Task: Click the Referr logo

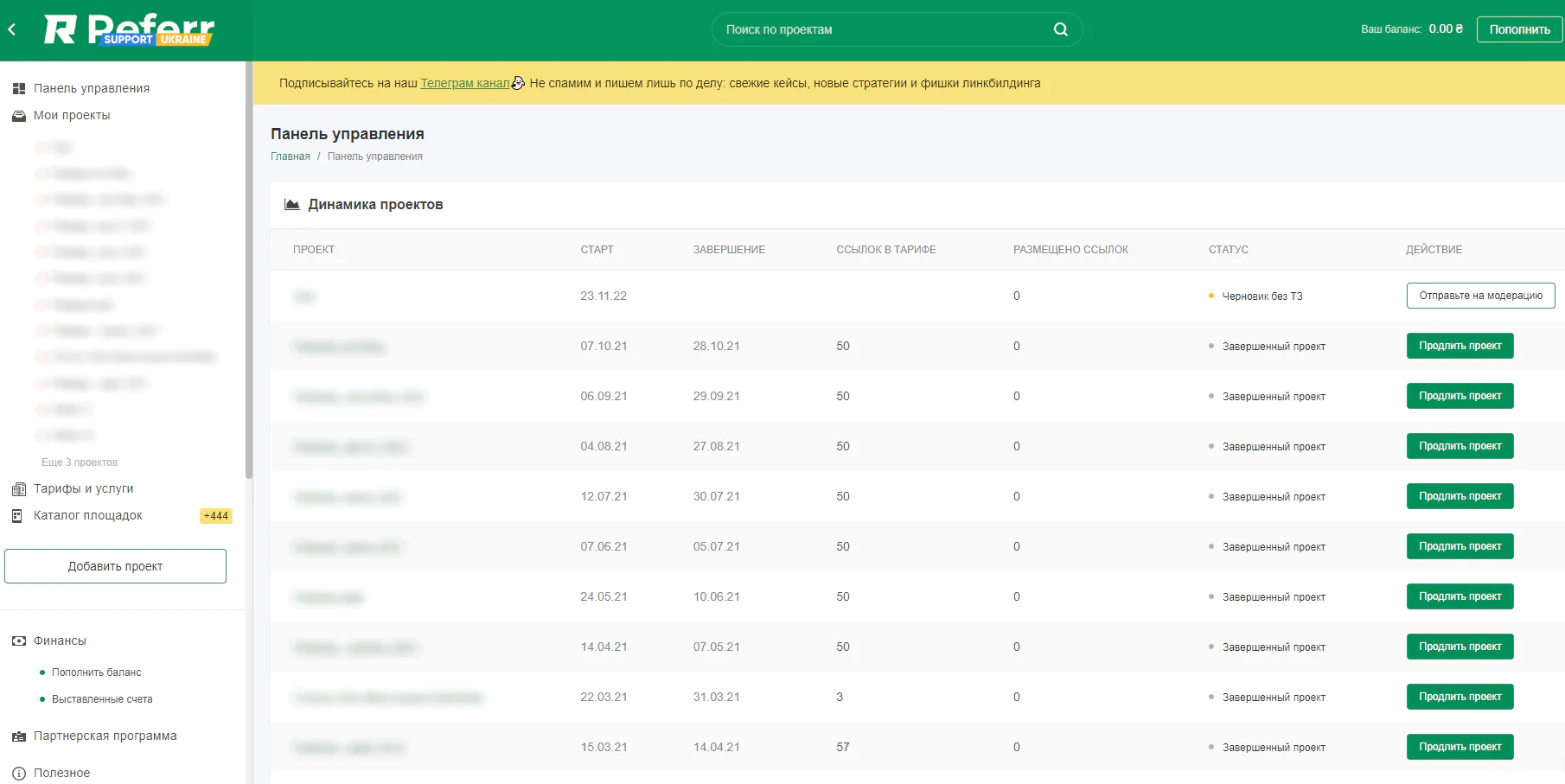Action: tap(129, 29)
